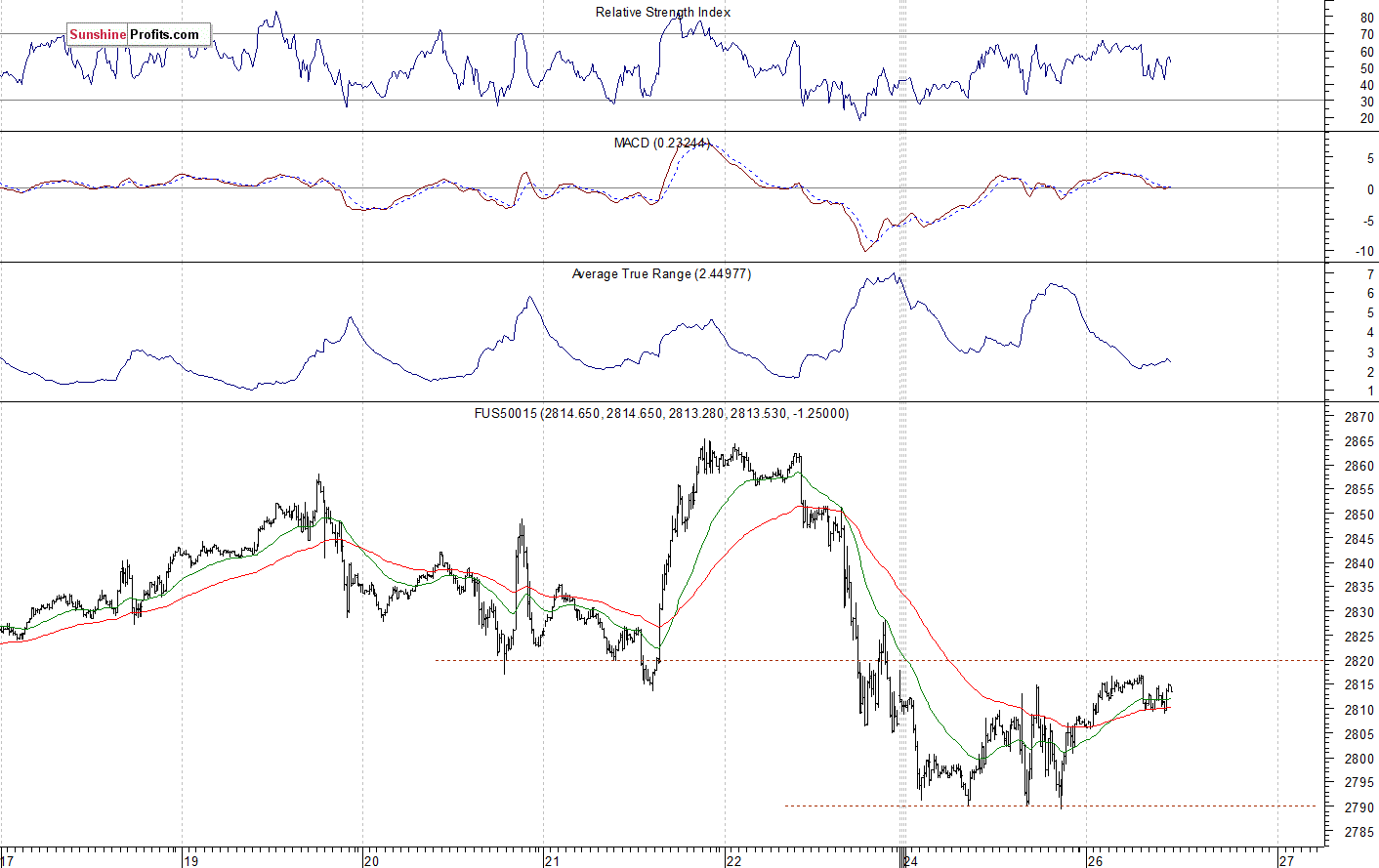1379x868 pixels.
Task: Click RSI axis value 30
Action: [x=1366, y=102]
